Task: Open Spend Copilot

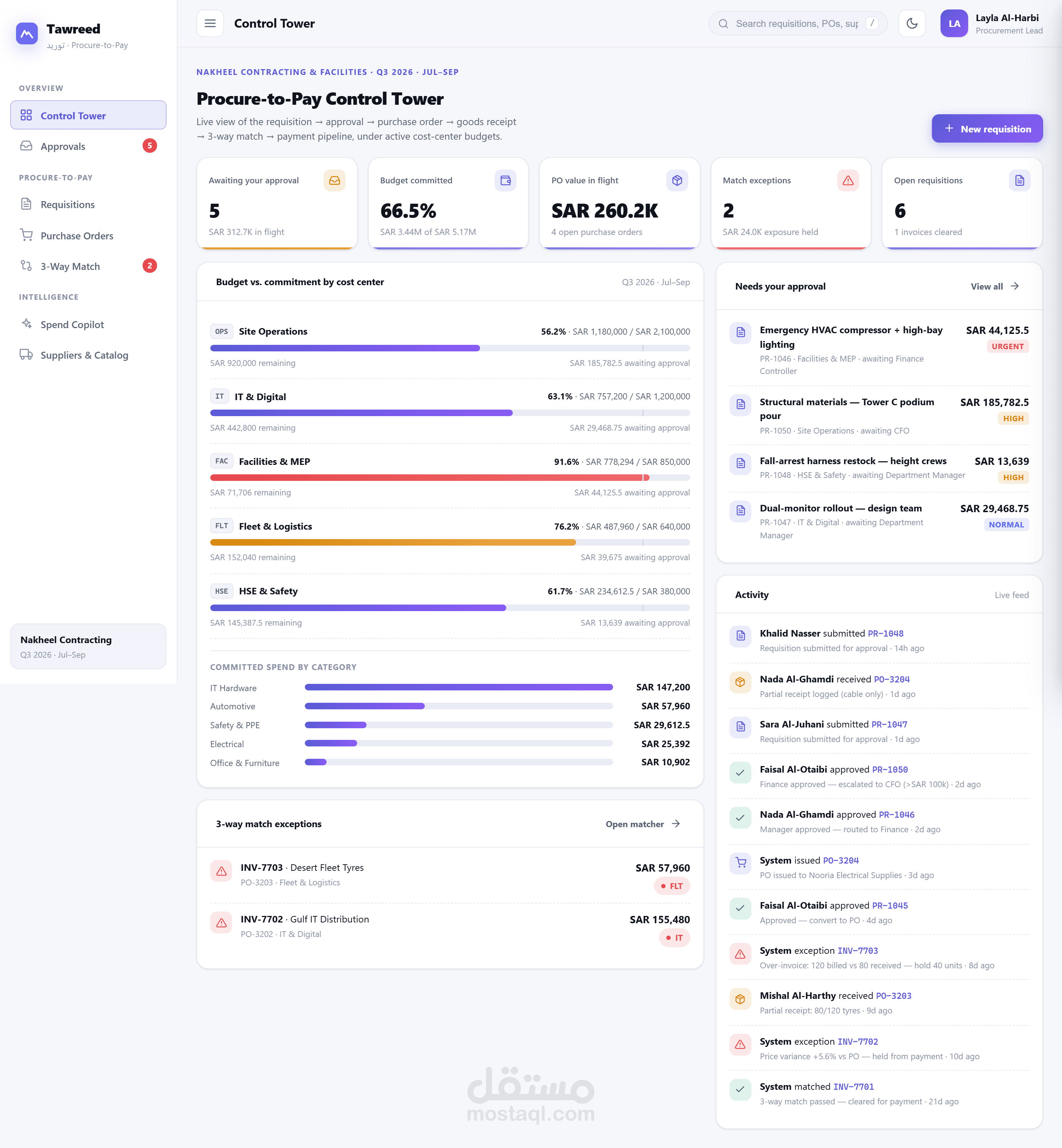Action: pos(88,325)
